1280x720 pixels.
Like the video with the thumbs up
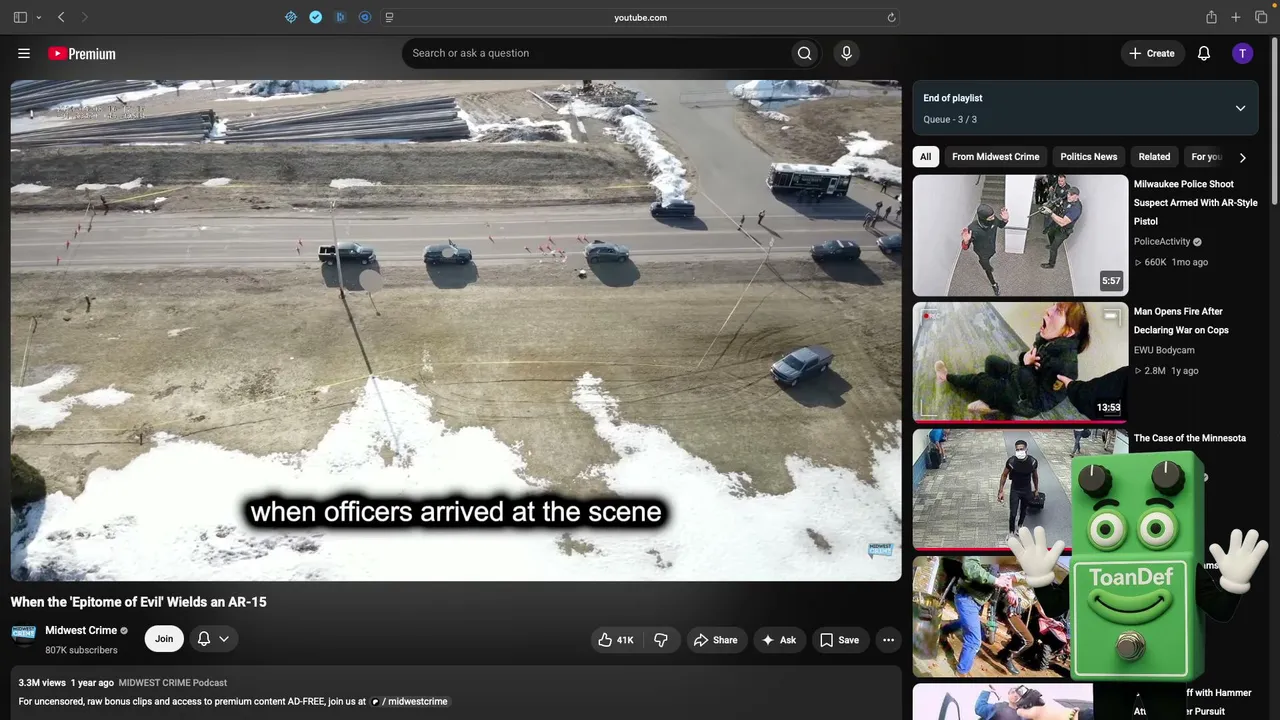coord(615,640)
